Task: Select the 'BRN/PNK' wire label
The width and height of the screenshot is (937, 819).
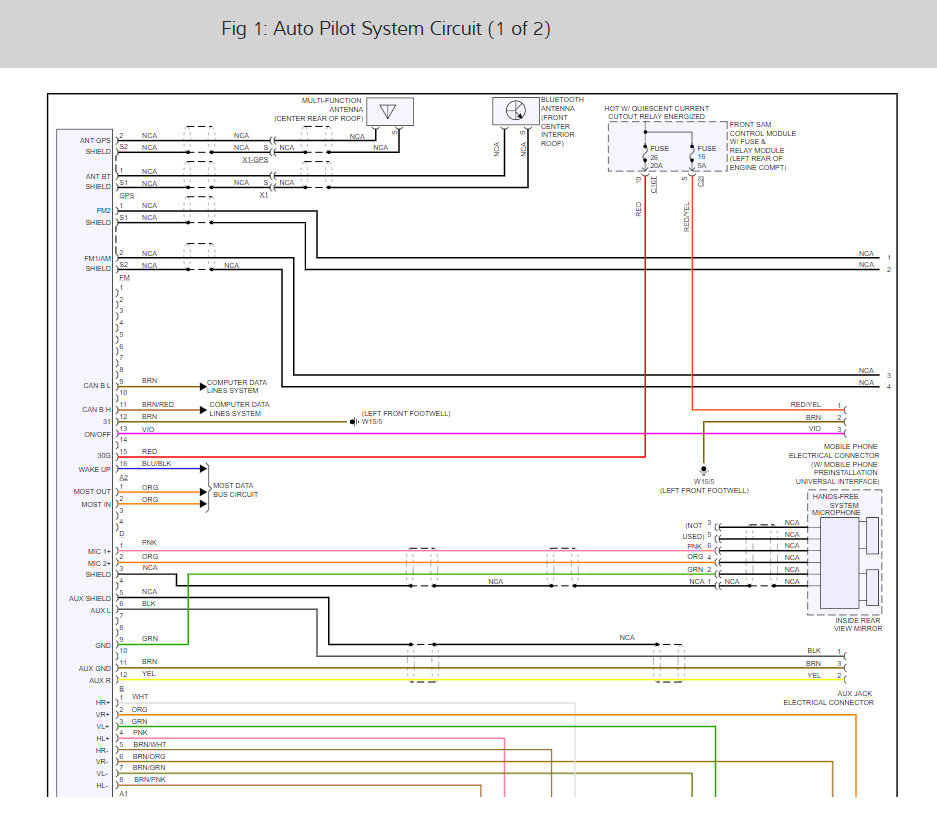Action: [x=150, y=780]
